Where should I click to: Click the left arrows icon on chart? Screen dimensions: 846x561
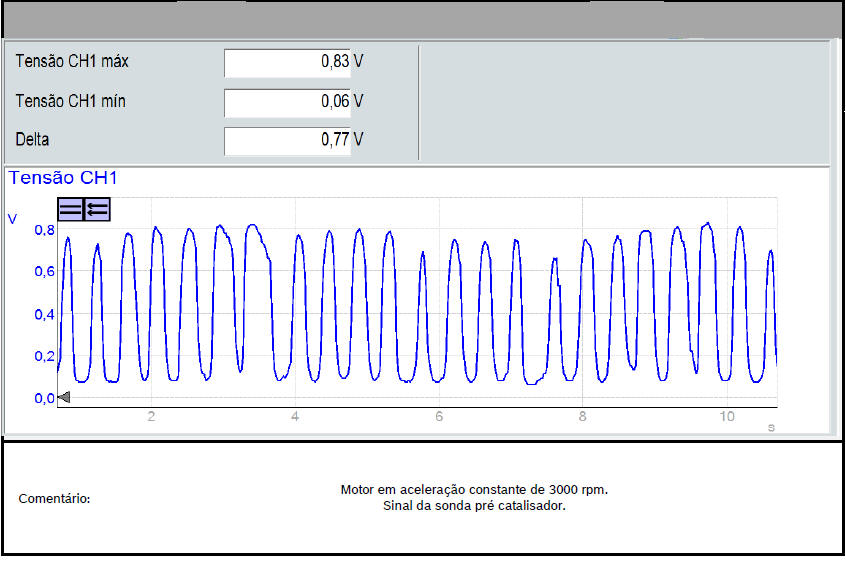97,208
